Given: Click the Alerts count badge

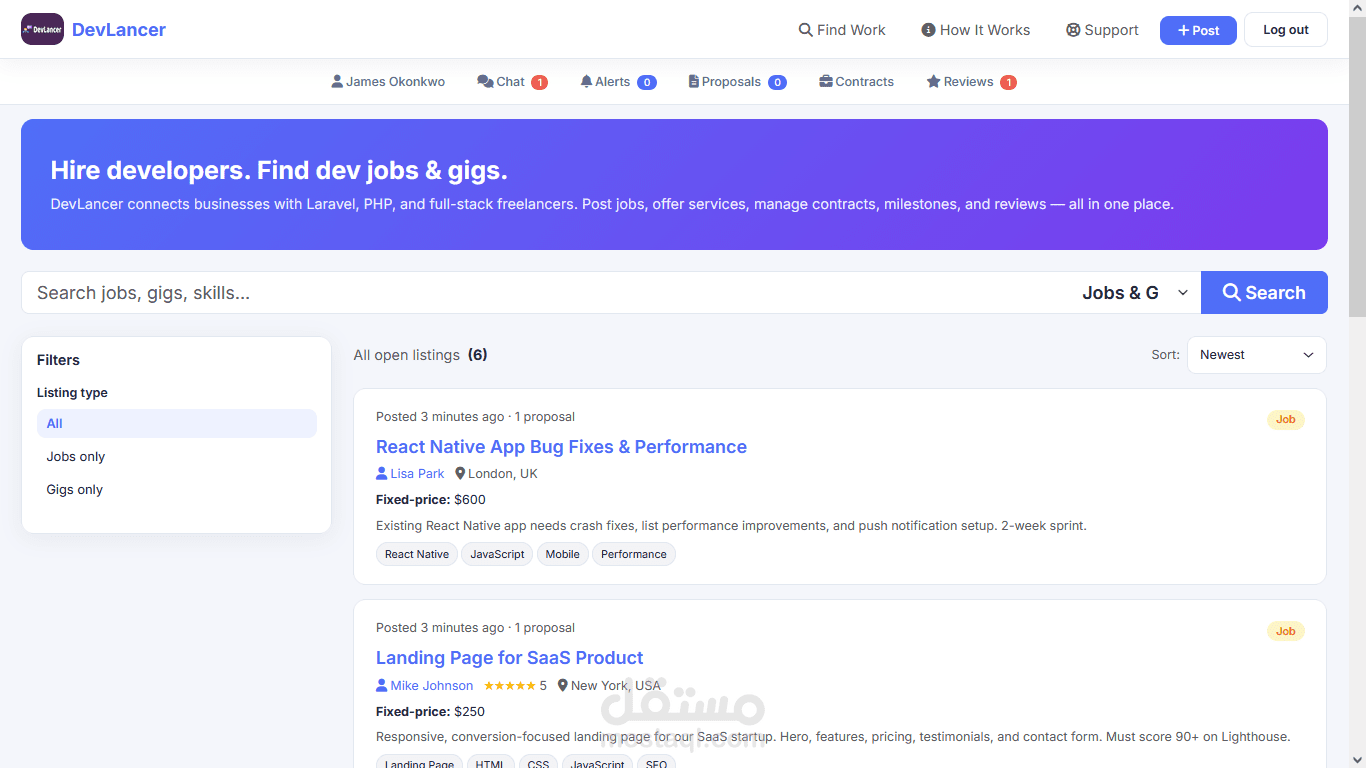Looking at the screenshot, I should 646,82.
